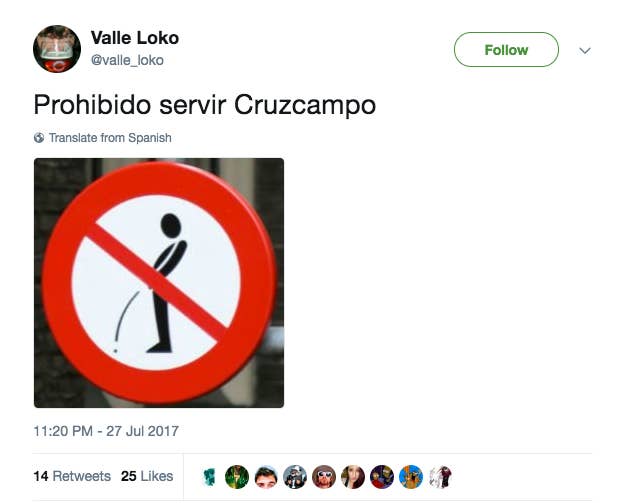View the 14 Retweets list

click(x=72, y=476)
